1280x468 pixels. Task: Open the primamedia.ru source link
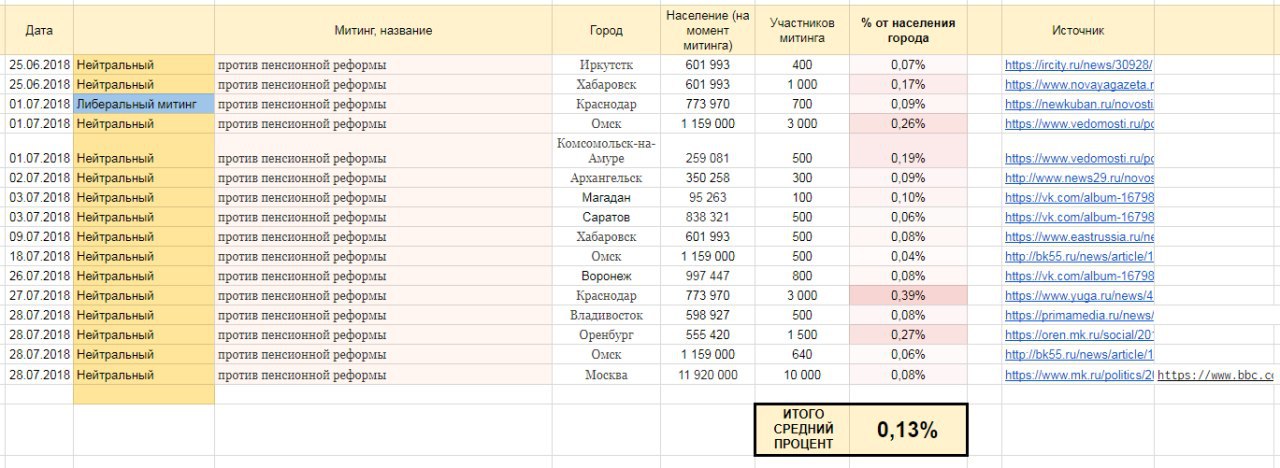tap(1078, 316)
